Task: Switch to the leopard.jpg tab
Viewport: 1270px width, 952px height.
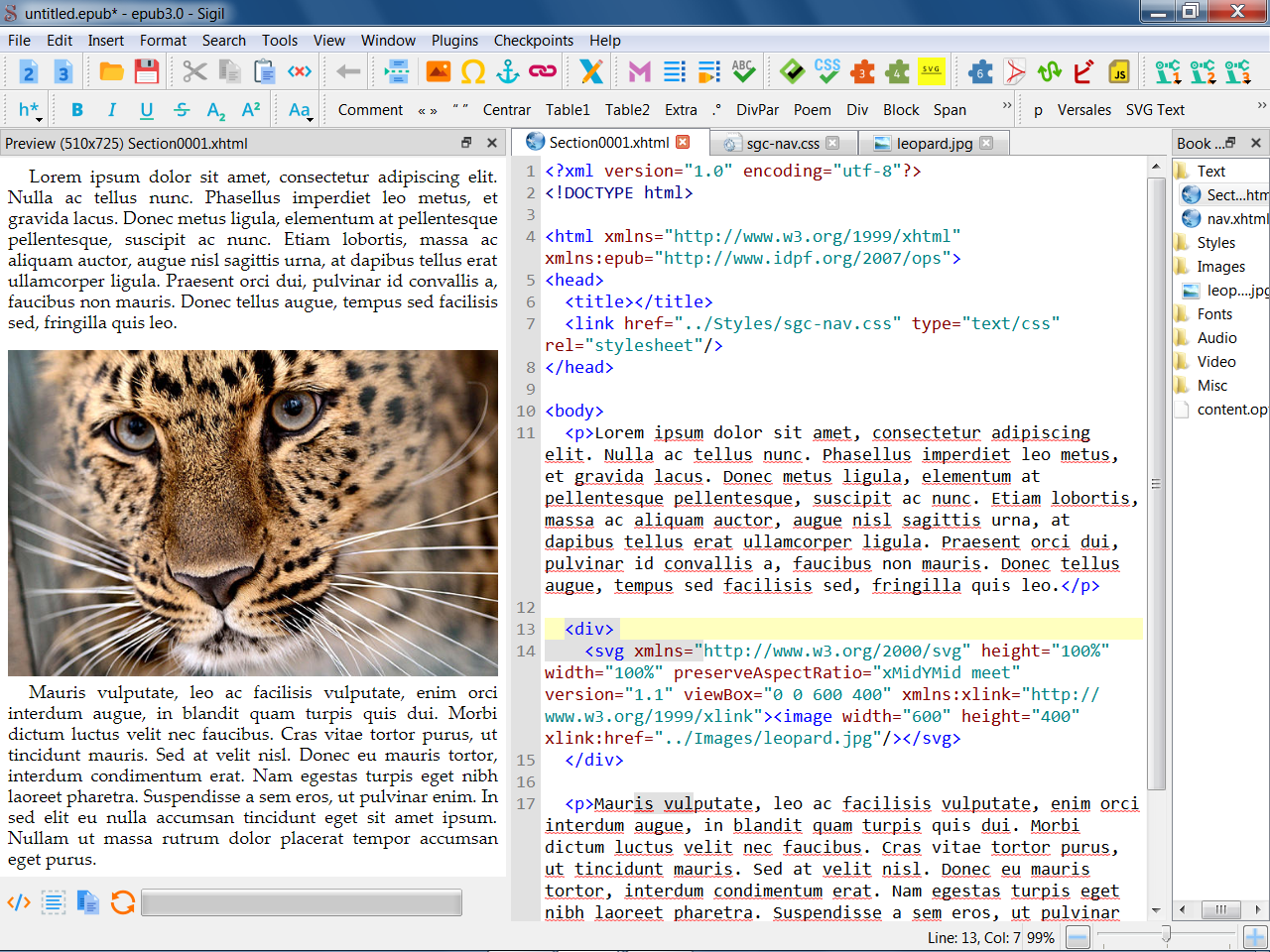Action: [933, 143]
